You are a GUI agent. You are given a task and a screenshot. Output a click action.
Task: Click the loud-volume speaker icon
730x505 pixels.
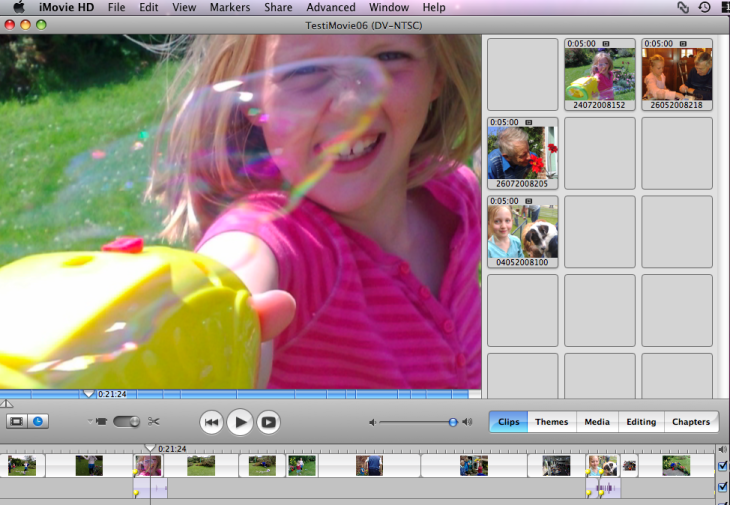[x=467, y=422]
